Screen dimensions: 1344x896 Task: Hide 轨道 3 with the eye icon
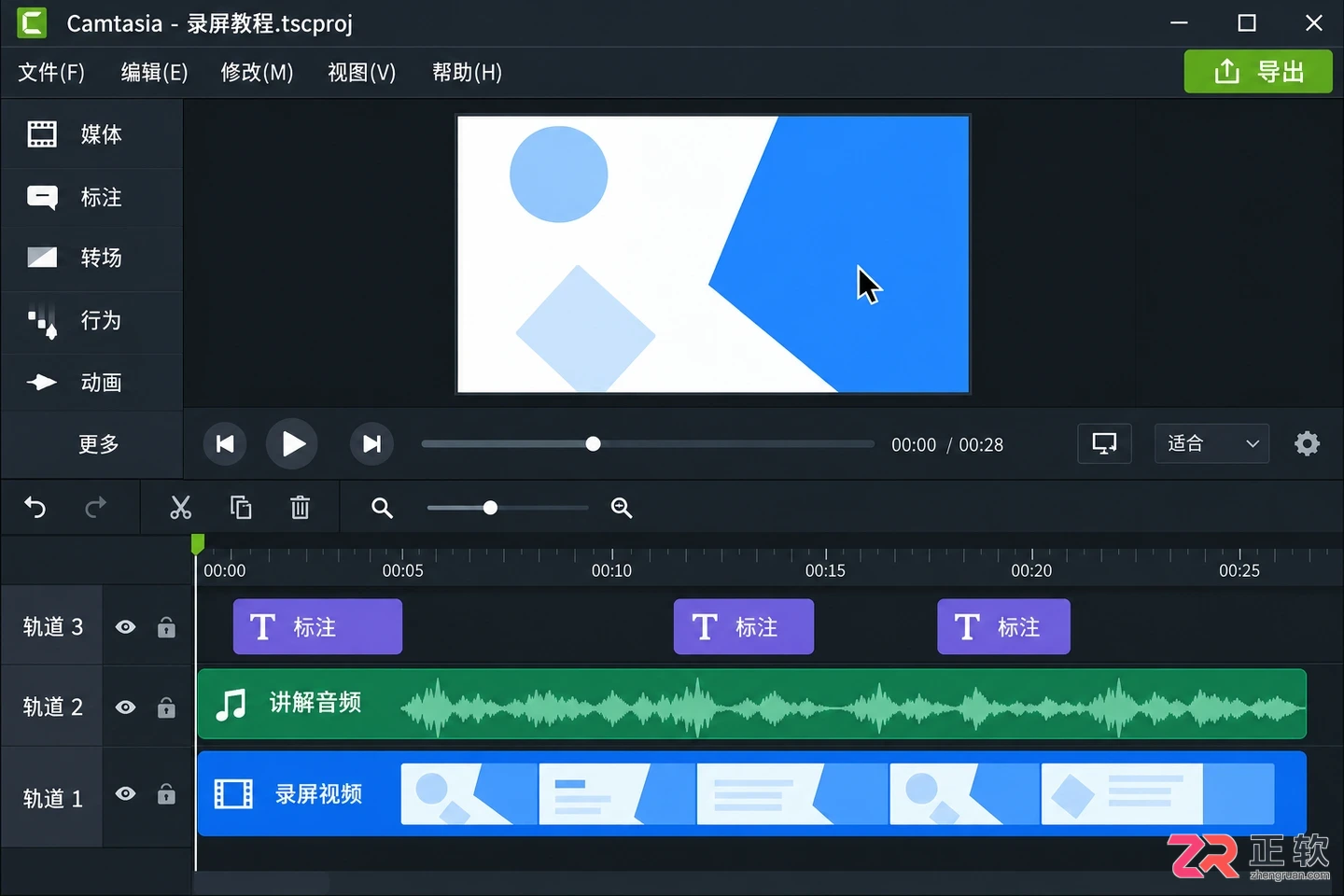click(125, 627)
